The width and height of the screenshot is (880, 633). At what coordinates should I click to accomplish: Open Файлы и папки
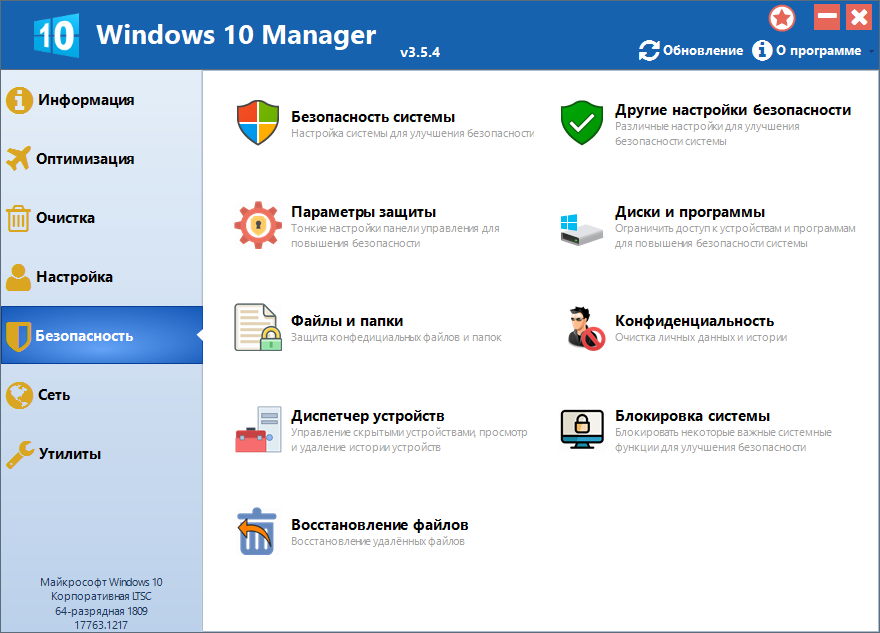[x=347, y=321]
